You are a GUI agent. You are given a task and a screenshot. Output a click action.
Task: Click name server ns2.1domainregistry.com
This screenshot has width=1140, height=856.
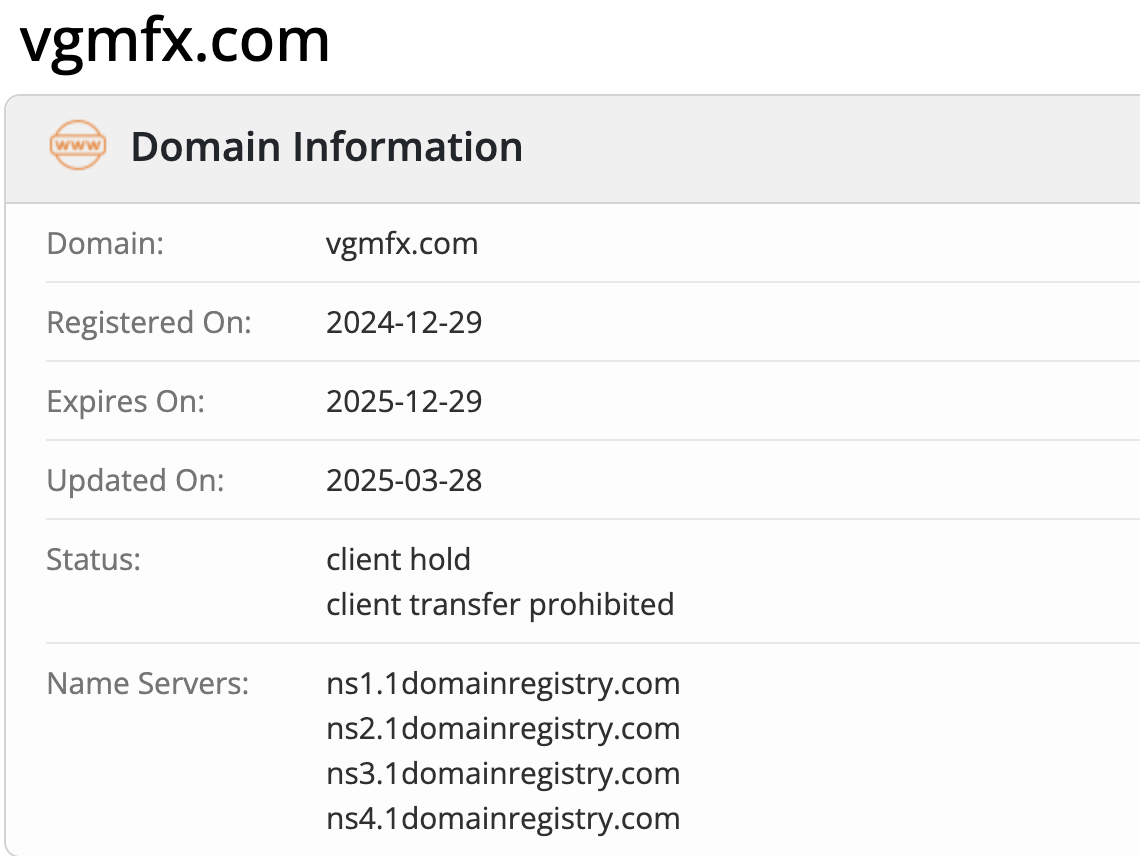coord(503,729)
